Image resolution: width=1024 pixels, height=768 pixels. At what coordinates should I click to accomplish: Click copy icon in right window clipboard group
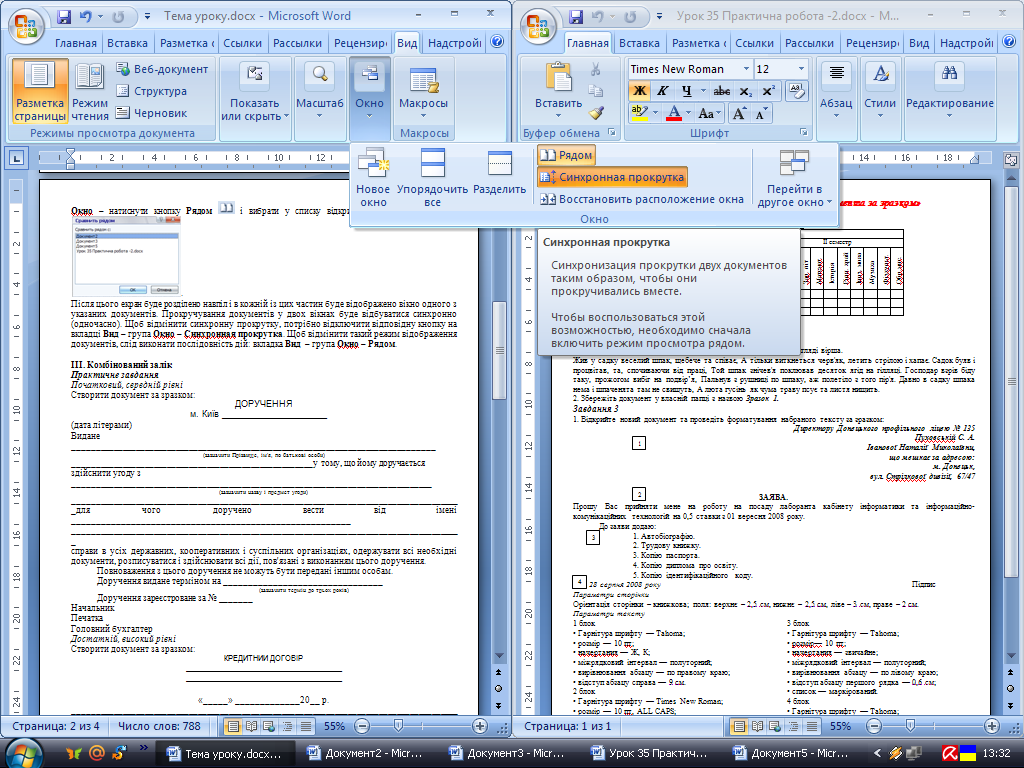pos(596,91)
